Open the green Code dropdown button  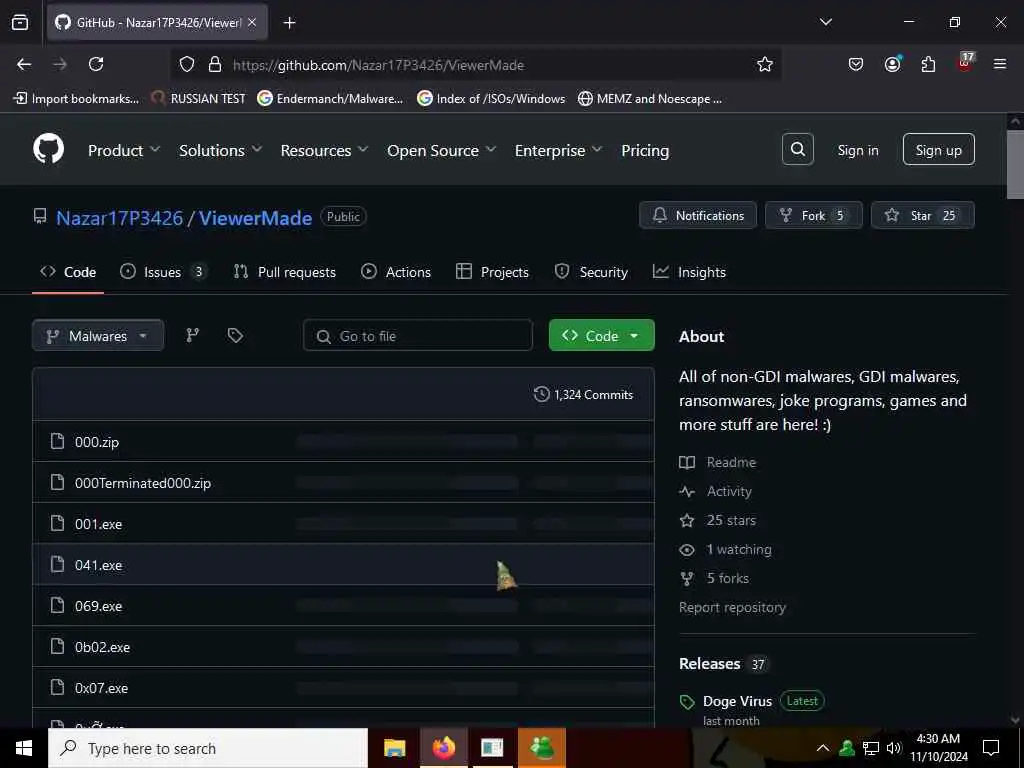(601, 336)
